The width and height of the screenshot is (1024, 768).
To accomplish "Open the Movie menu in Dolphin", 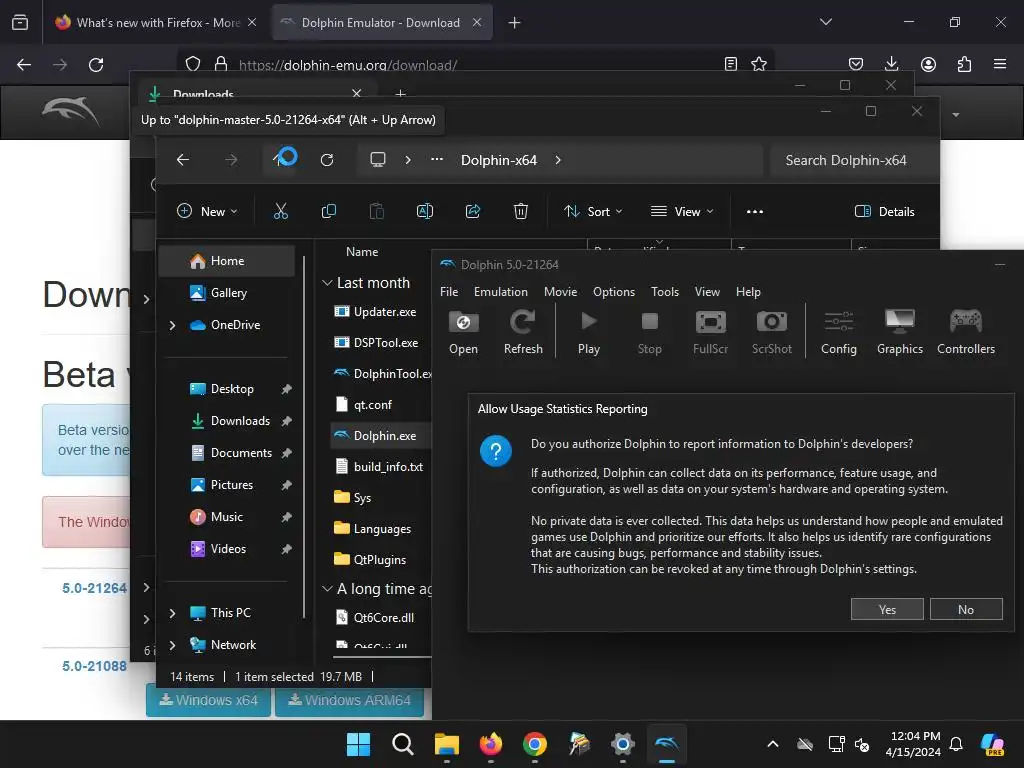I will [560, 291].
